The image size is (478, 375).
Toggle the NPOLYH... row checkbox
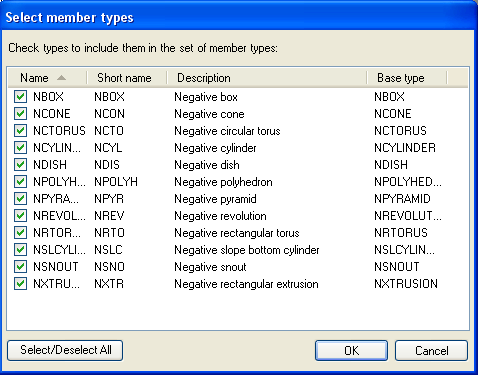[20, 182]
